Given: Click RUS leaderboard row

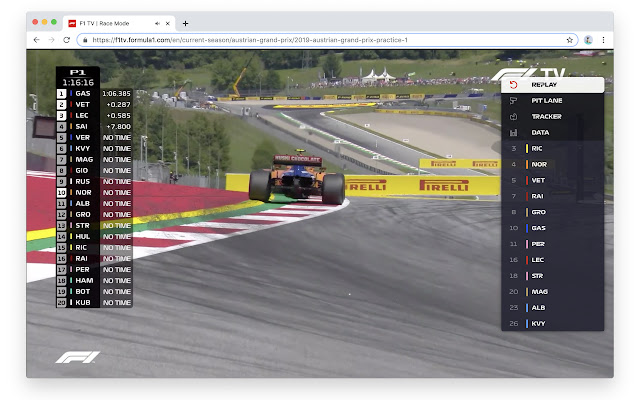Looking at the screenshot, I should tap(94, 182).
